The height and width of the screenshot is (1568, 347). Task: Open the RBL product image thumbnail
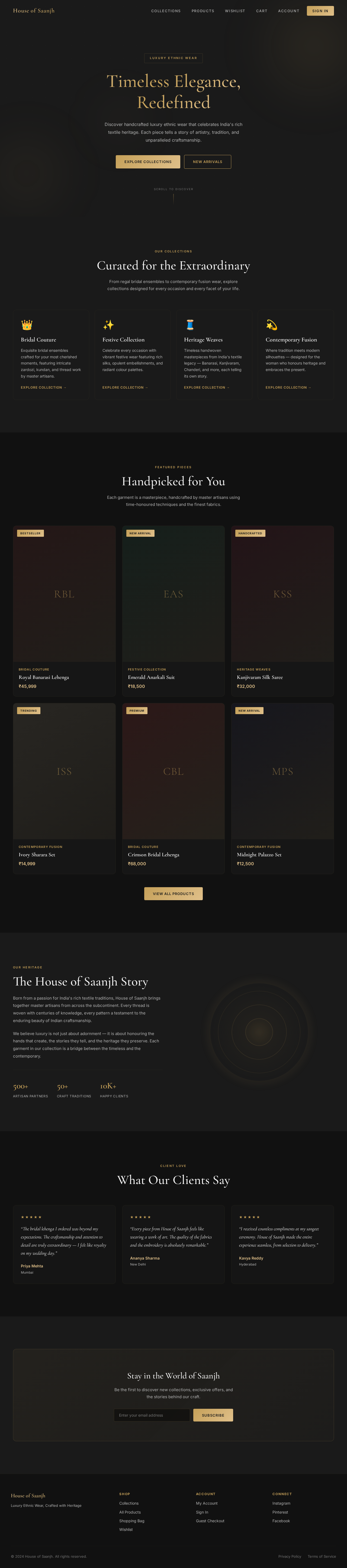[x=64, y=594]
